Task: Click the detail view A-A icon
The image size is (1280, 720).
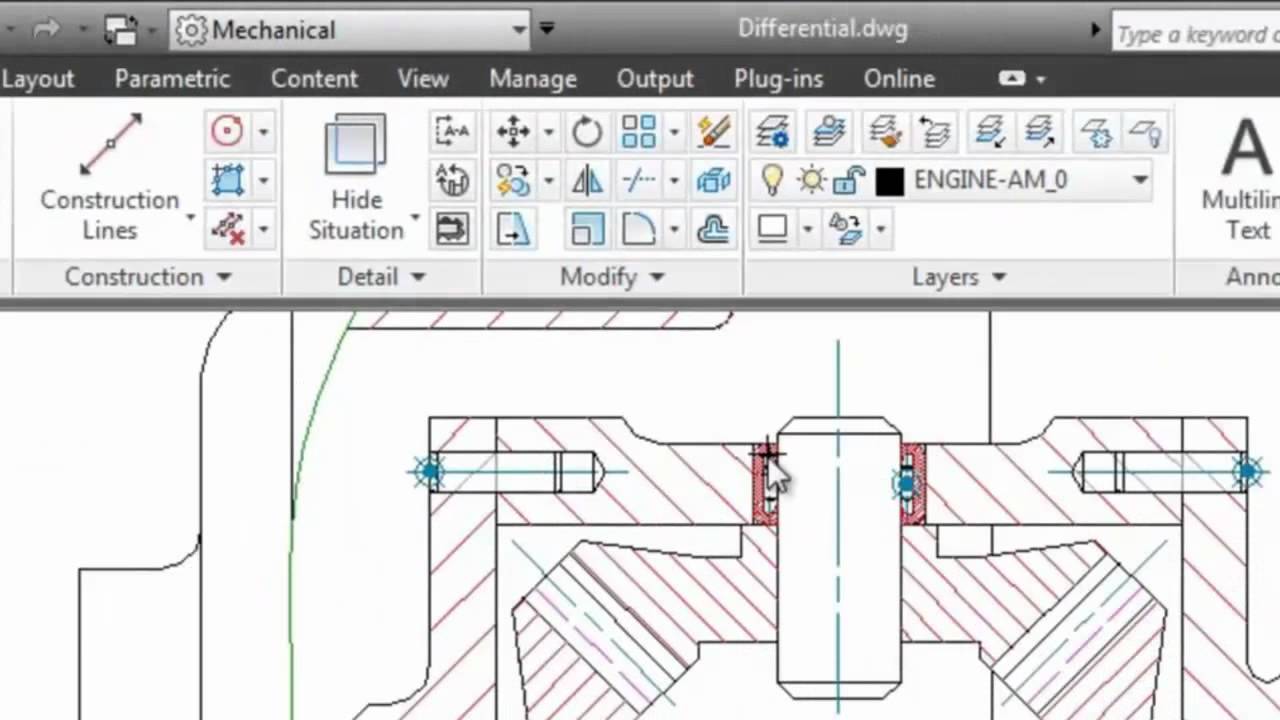Action: [x=453, y=131]
